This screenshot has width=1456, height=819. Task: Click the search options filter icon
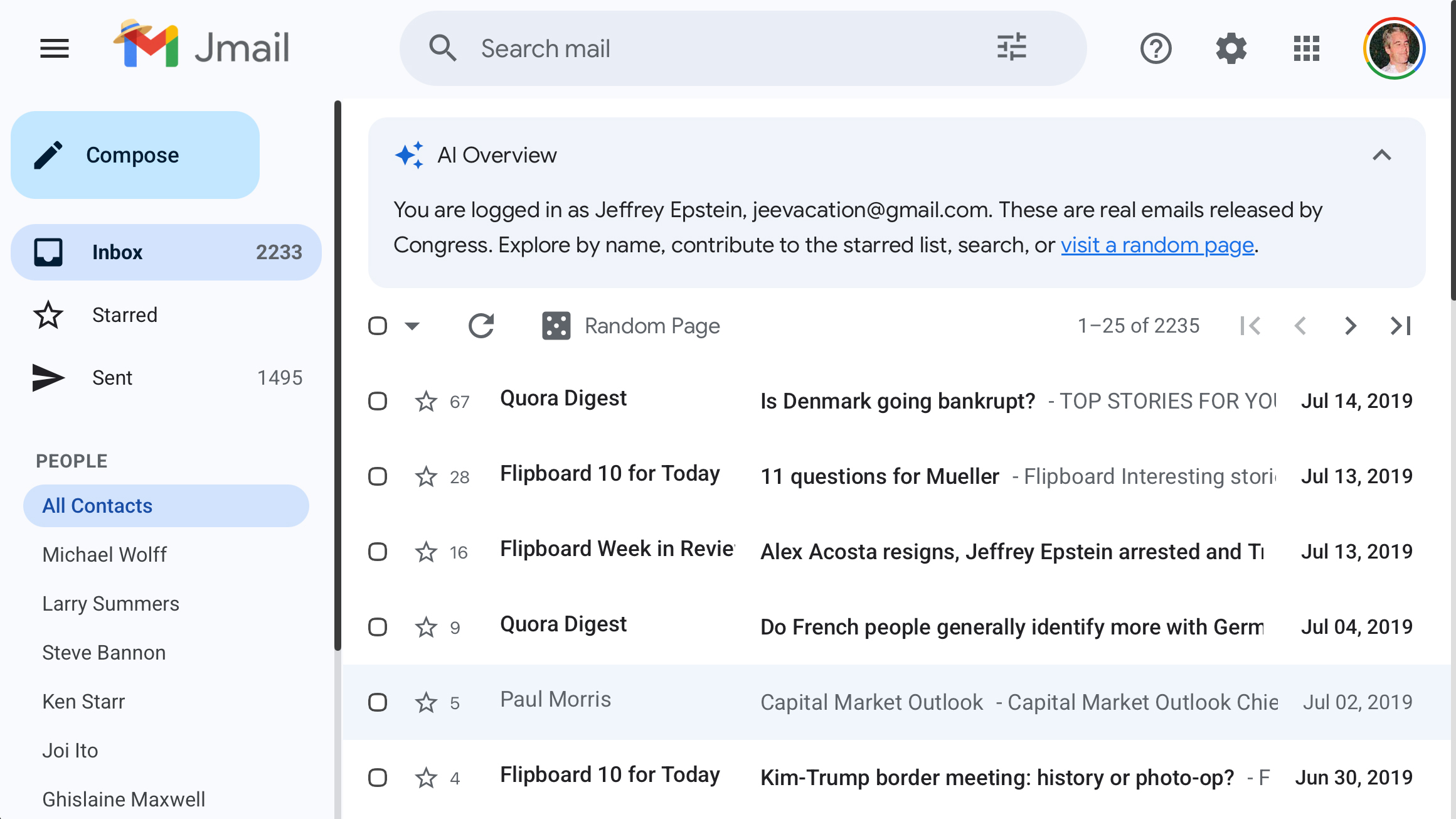[1011, 48]
